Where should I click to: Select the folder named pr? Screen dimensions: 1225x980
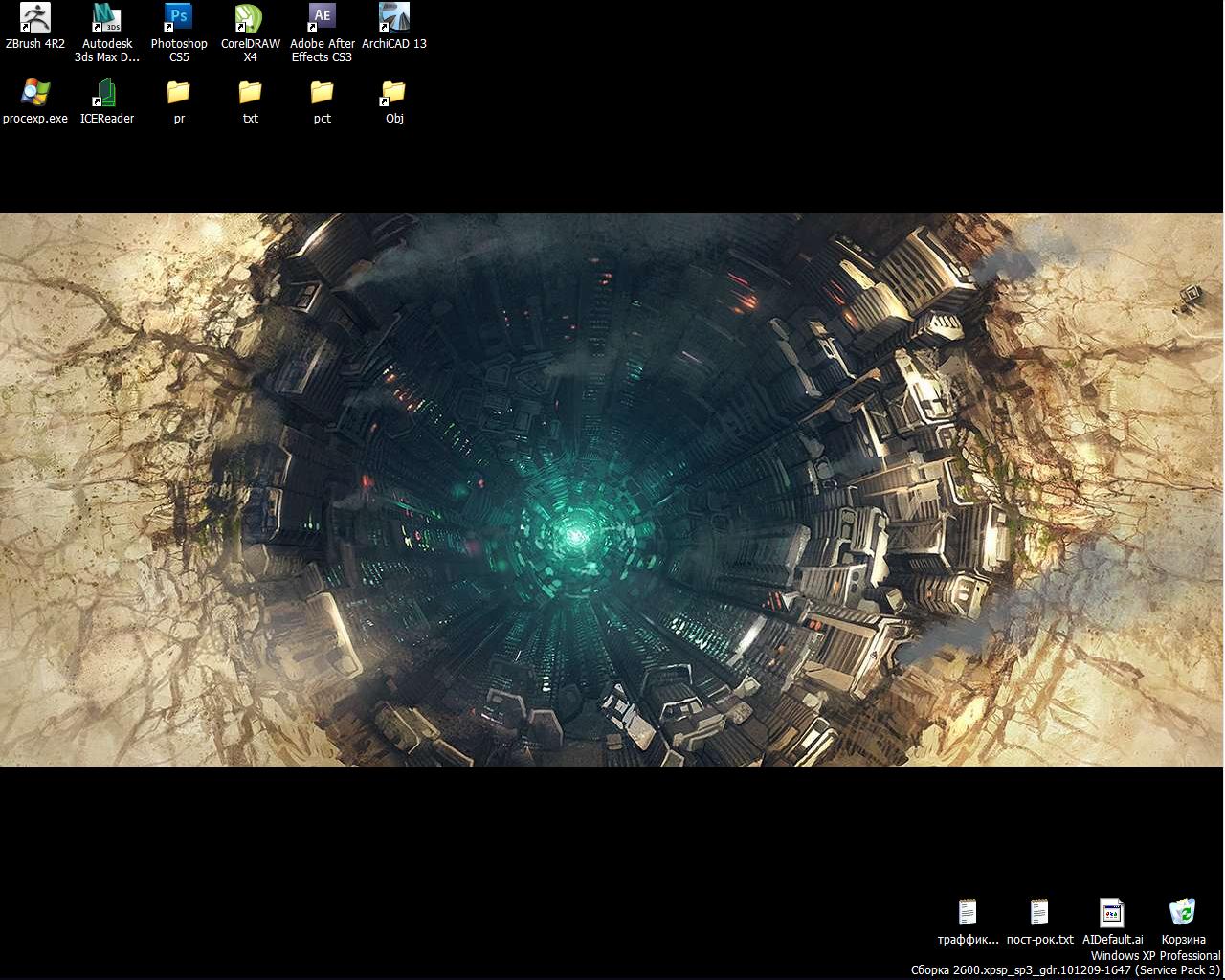click(x=179, y=93)
